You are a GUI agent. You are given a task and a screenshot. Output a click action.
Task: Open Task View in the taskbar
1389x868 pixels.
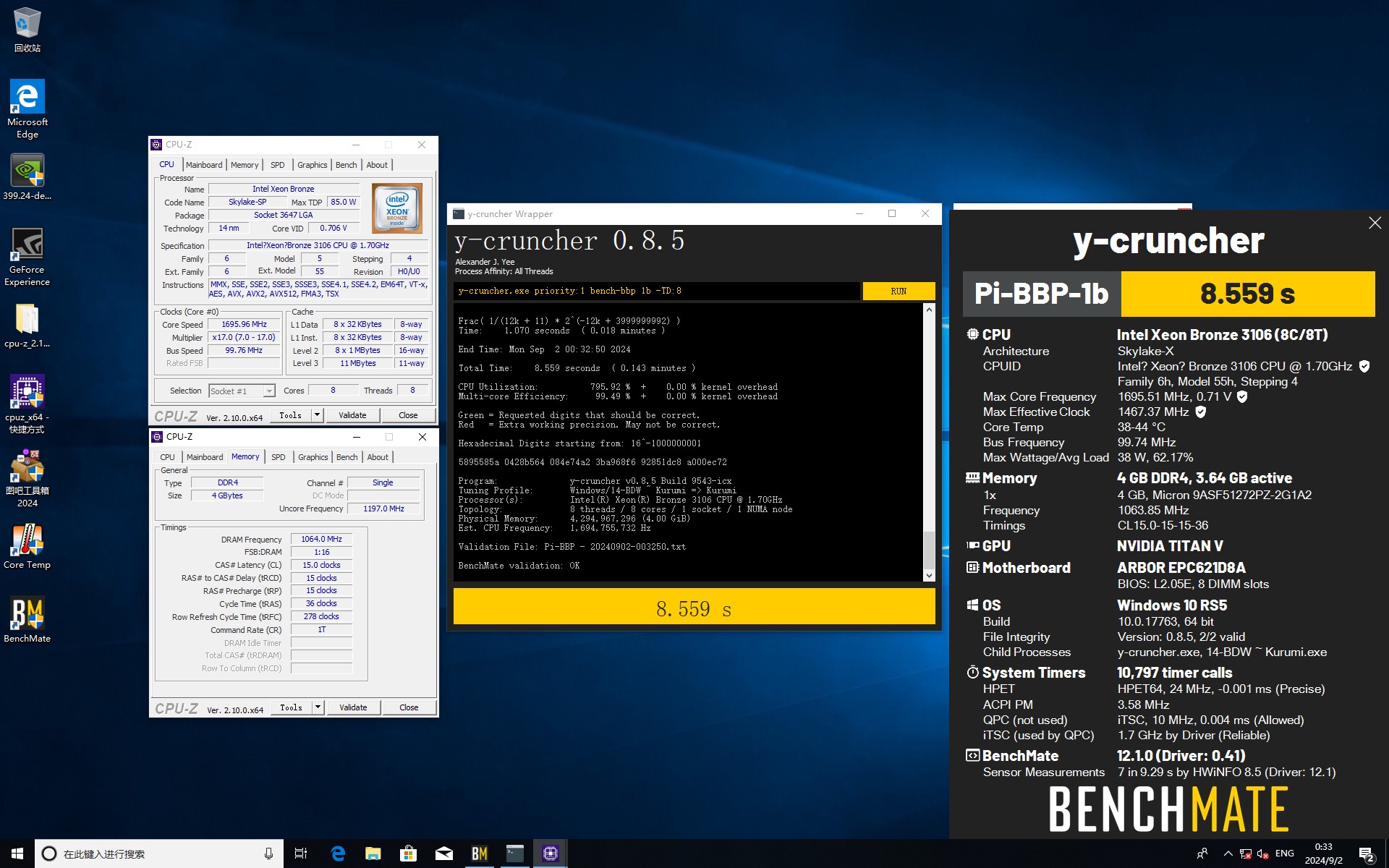[301, 854]
